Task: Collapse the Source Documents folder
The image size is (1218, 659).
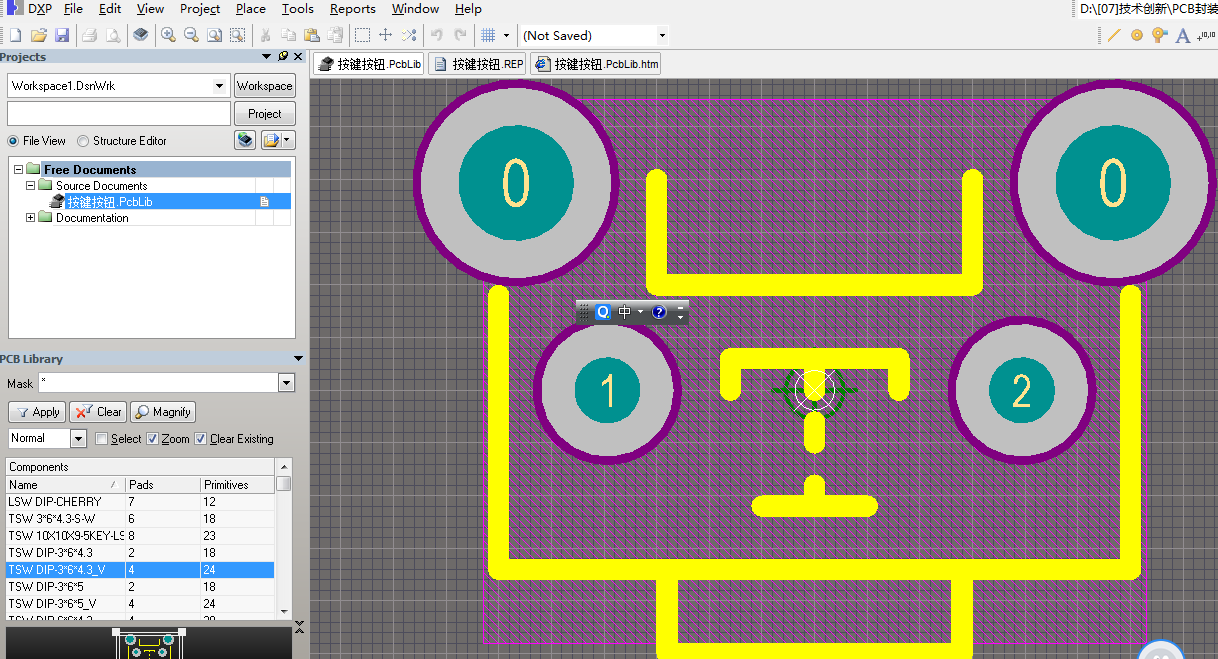Action: [x=30, y=186]
